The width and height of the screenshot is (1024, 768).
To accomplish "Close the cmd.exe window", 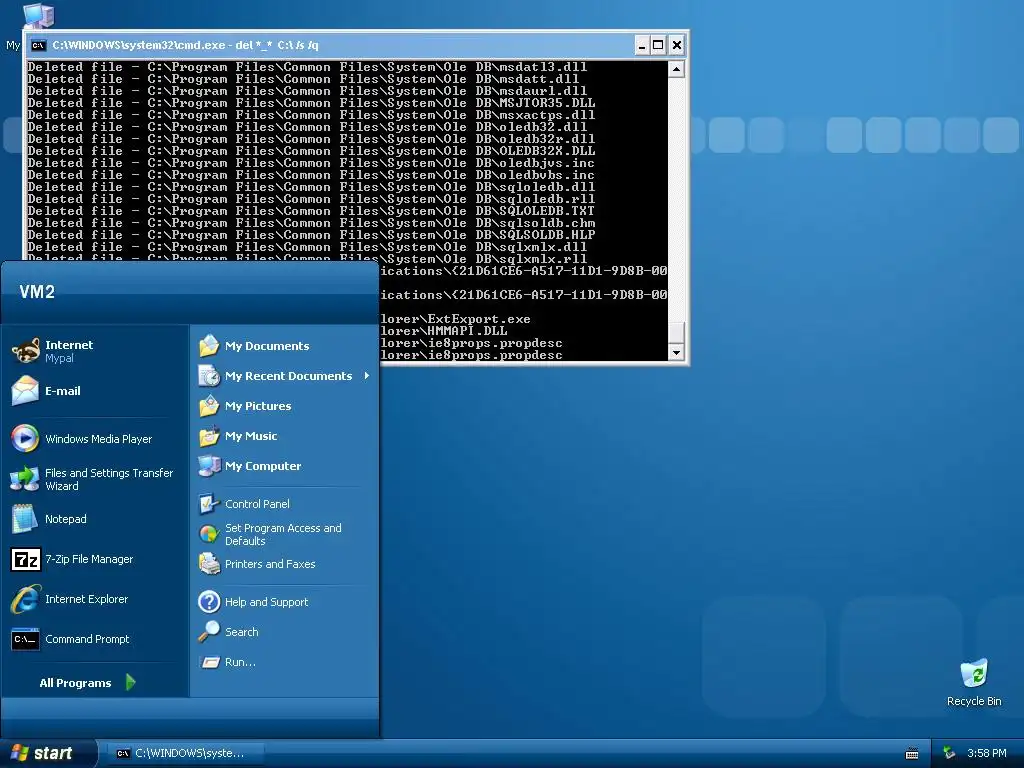I will (x=677, y=45).
